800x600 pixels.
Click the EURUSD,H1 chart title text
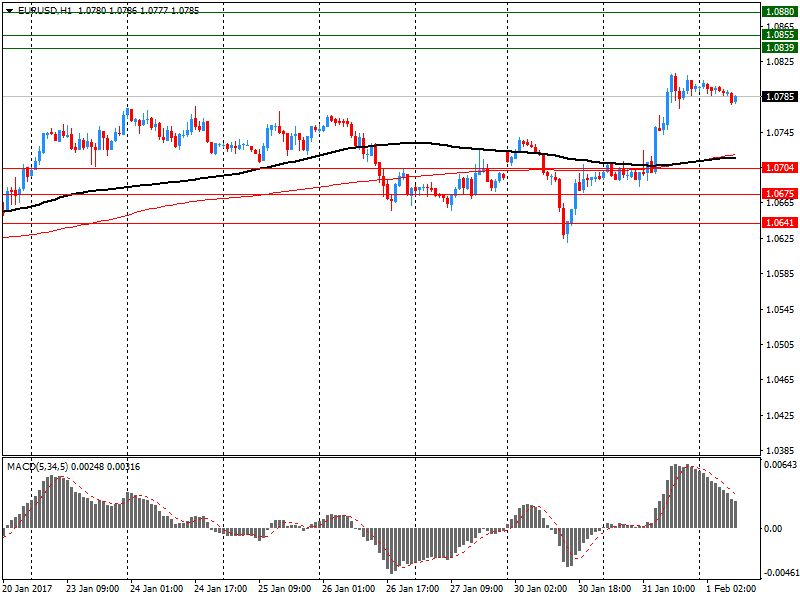click(44, 11)
